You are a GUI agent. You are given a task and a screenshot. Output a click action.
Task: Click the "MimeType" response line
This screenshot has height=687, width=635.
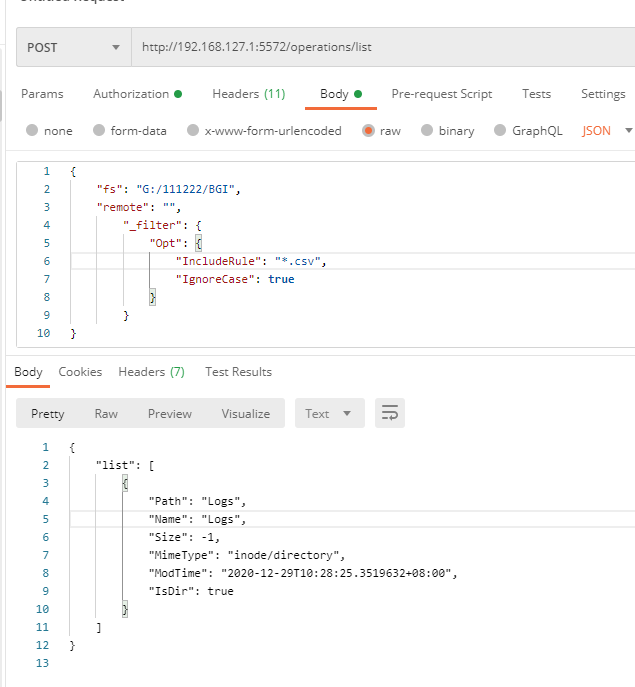pos(247,555)
